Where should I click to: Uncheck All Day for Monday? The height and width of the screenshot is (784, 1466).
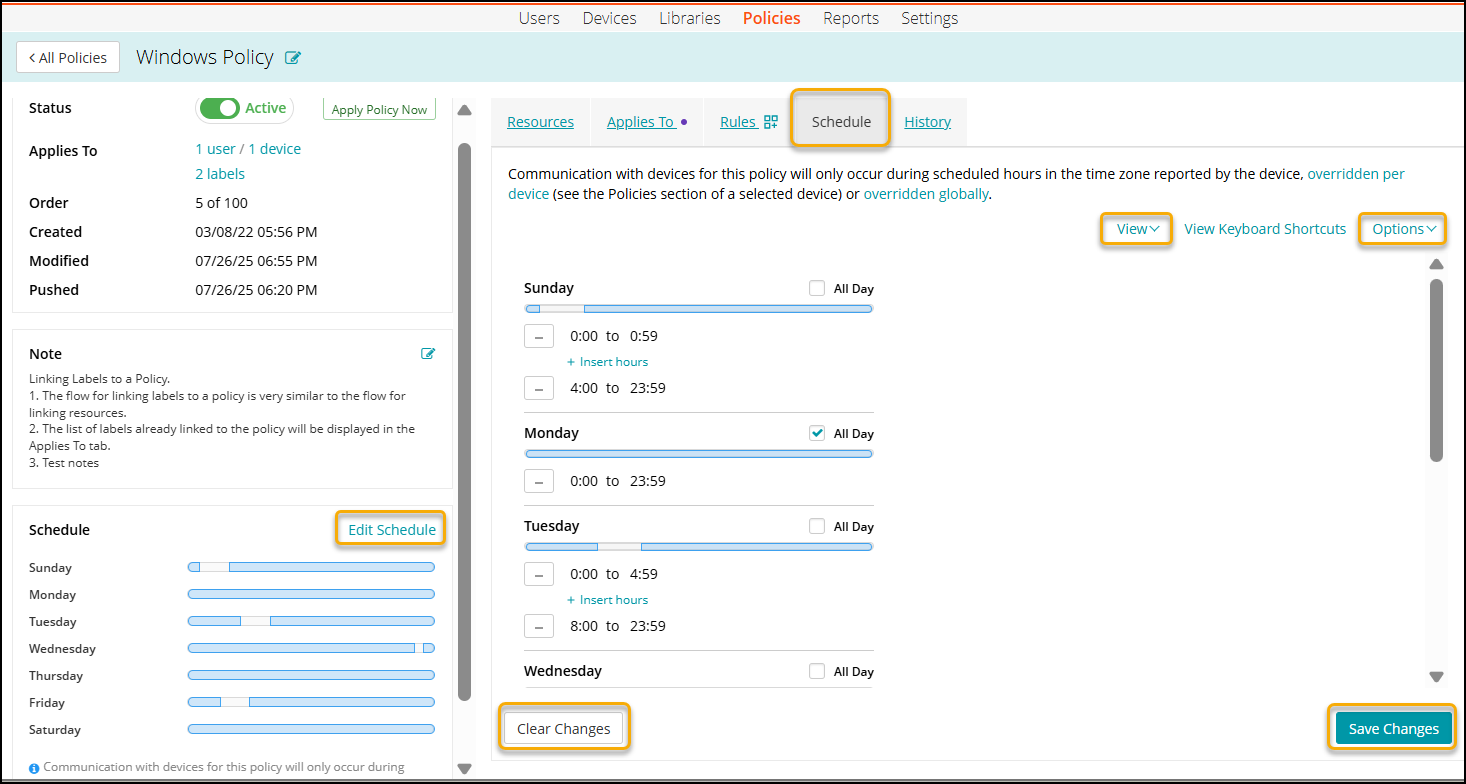pos(817,434)
